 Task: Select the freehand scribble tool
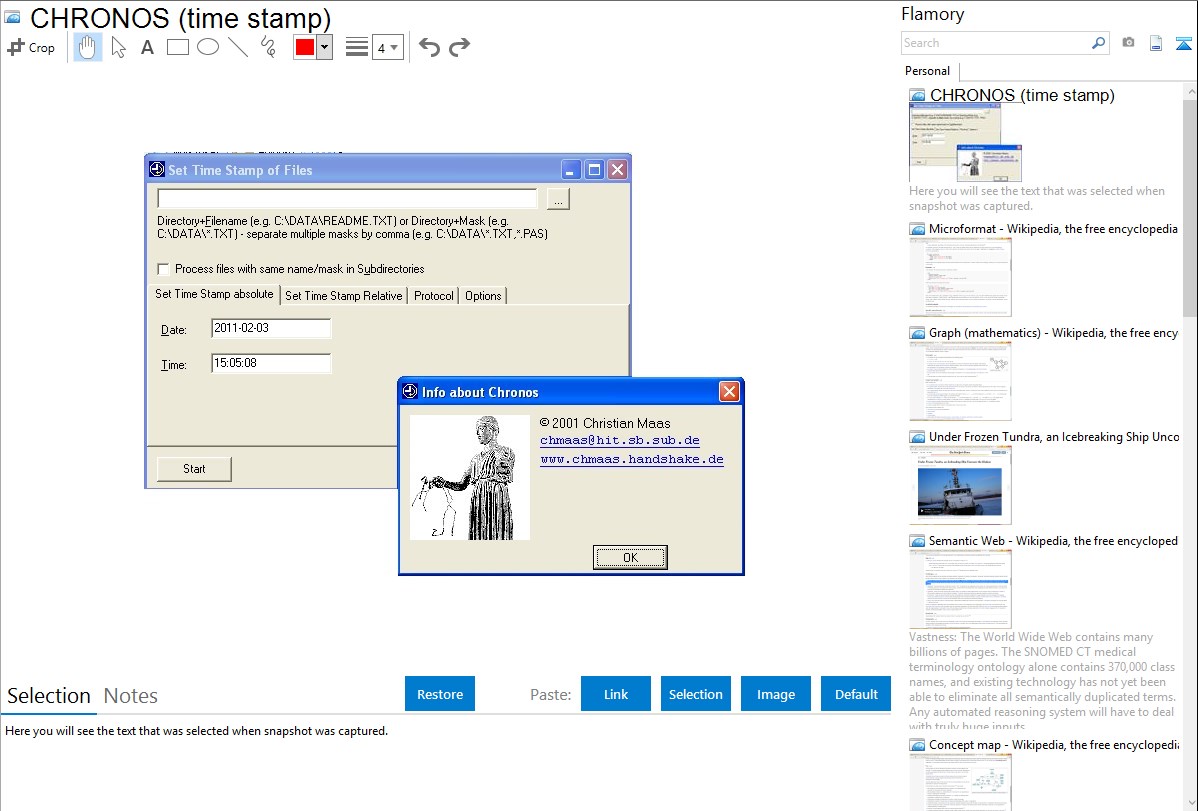[x=268, y=47]
